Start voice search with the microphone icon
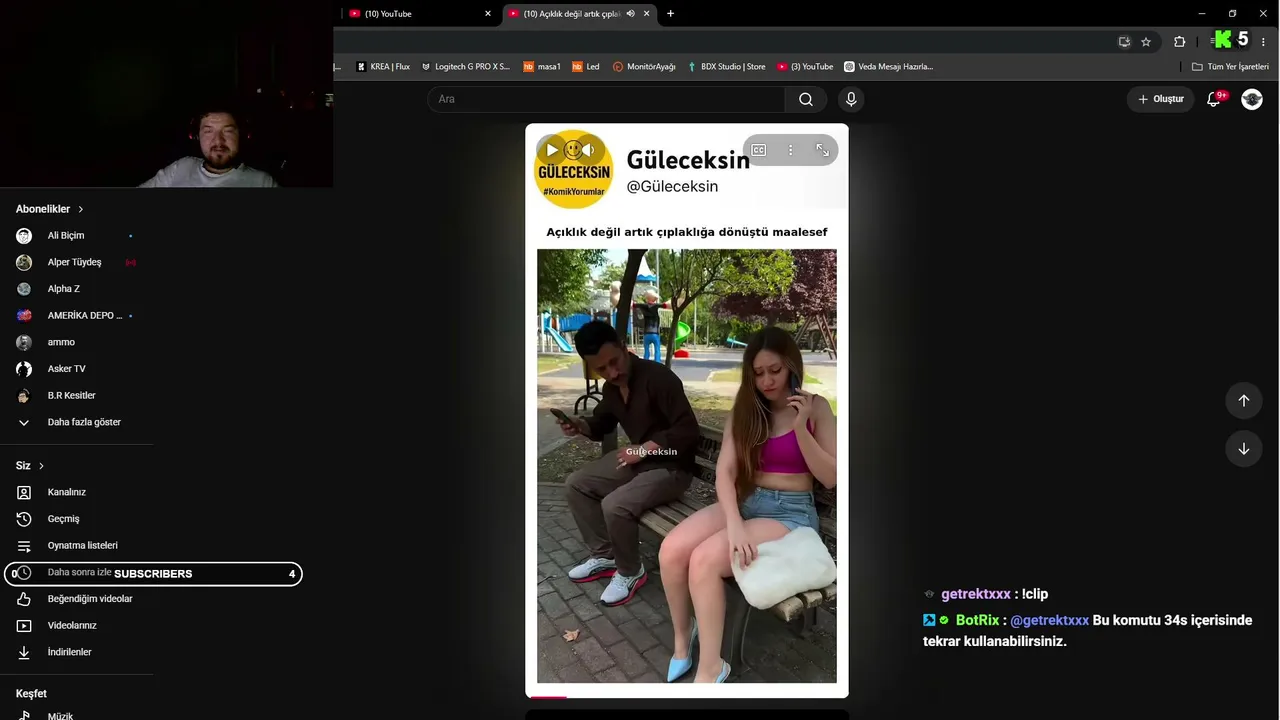The width and height of the screenshot is (1280, 720). 851,99
